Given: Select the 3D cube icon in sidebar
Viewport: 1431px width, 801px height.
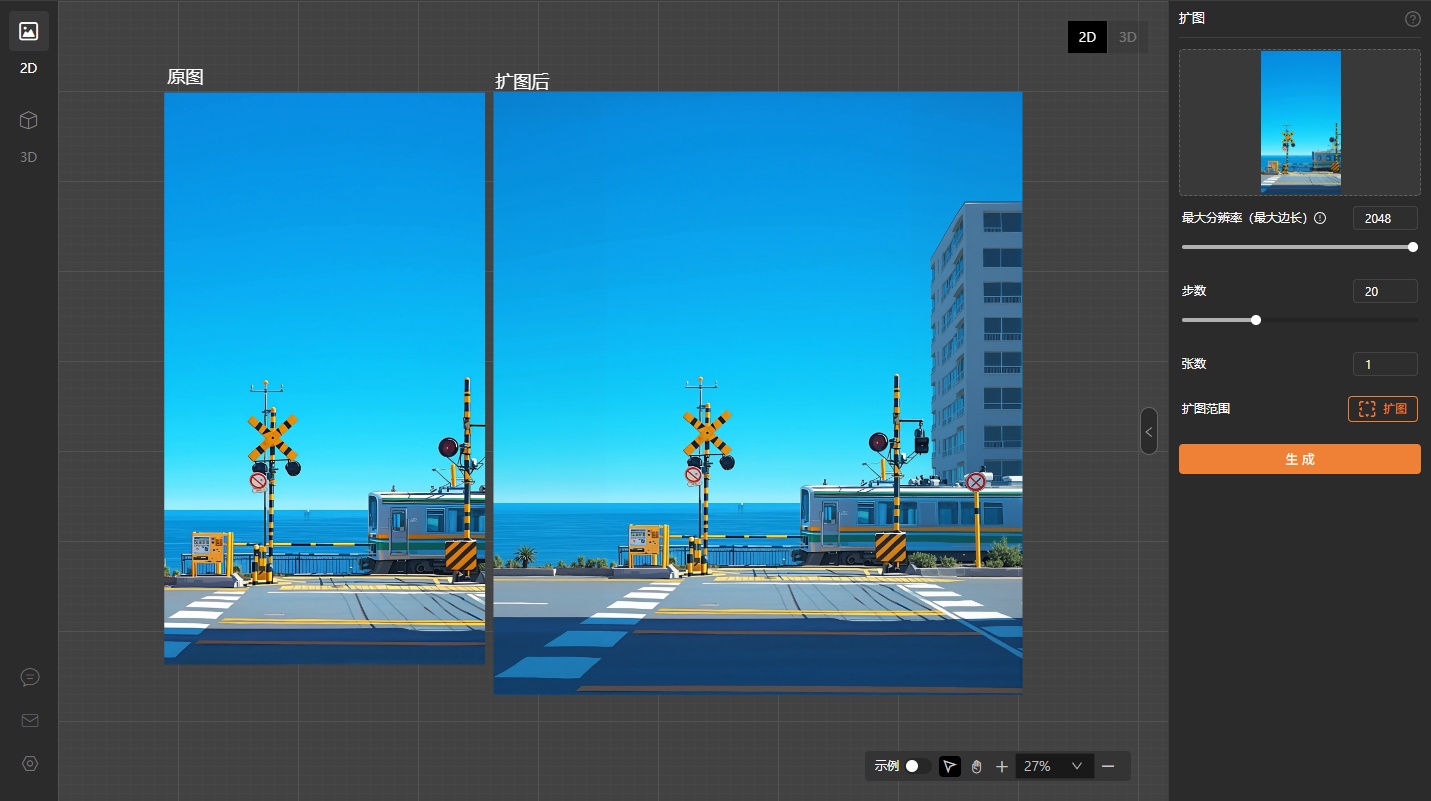Looking at the screenshot, I should [29, 120].
